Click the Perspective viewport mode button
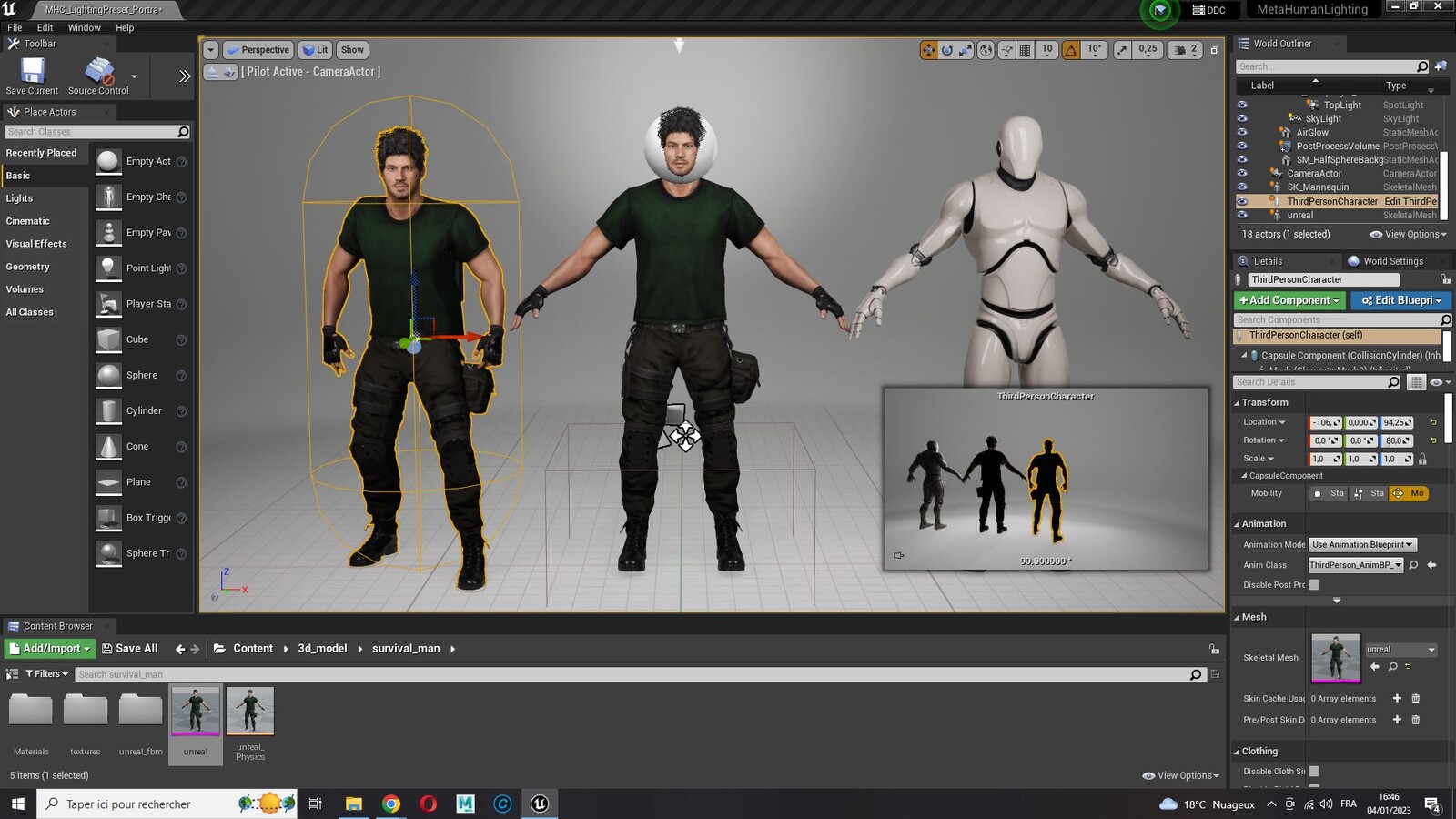Image resolution: width=1456 pixels, height=819 pixels. click(258, 50)
